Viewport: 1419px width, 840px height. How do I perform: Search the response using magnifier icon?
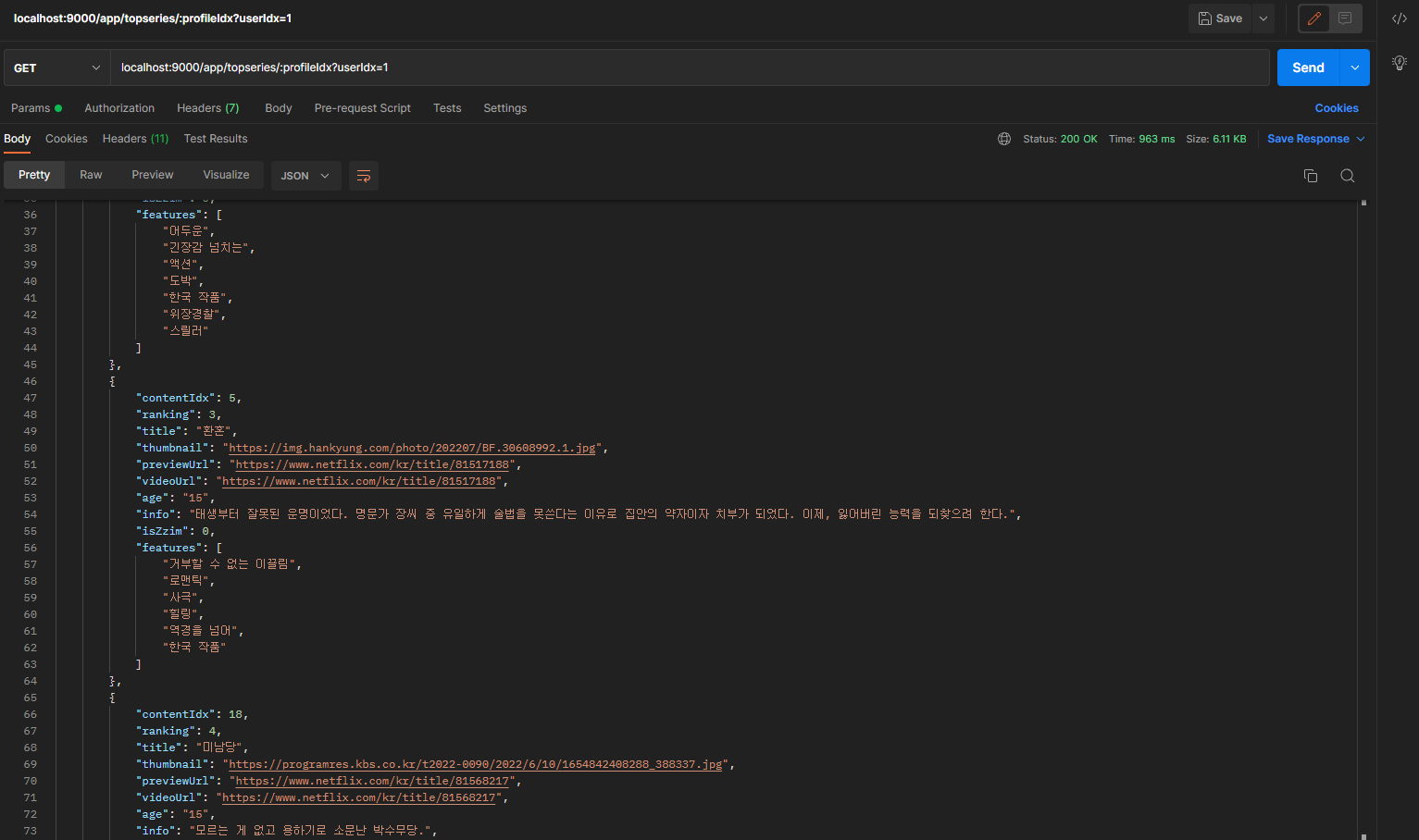click(1347, 176)
